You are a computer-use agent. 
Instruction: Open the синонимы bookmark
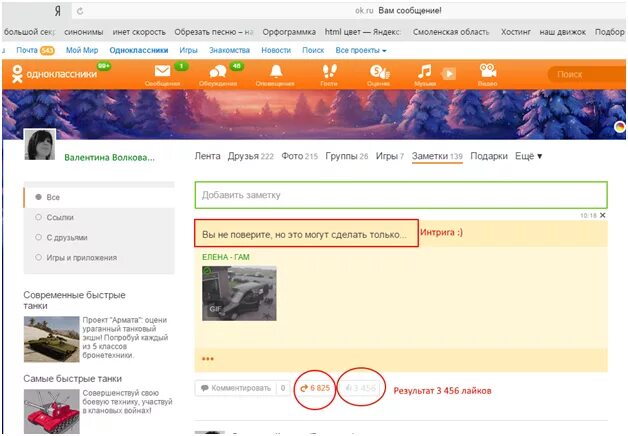84,32
